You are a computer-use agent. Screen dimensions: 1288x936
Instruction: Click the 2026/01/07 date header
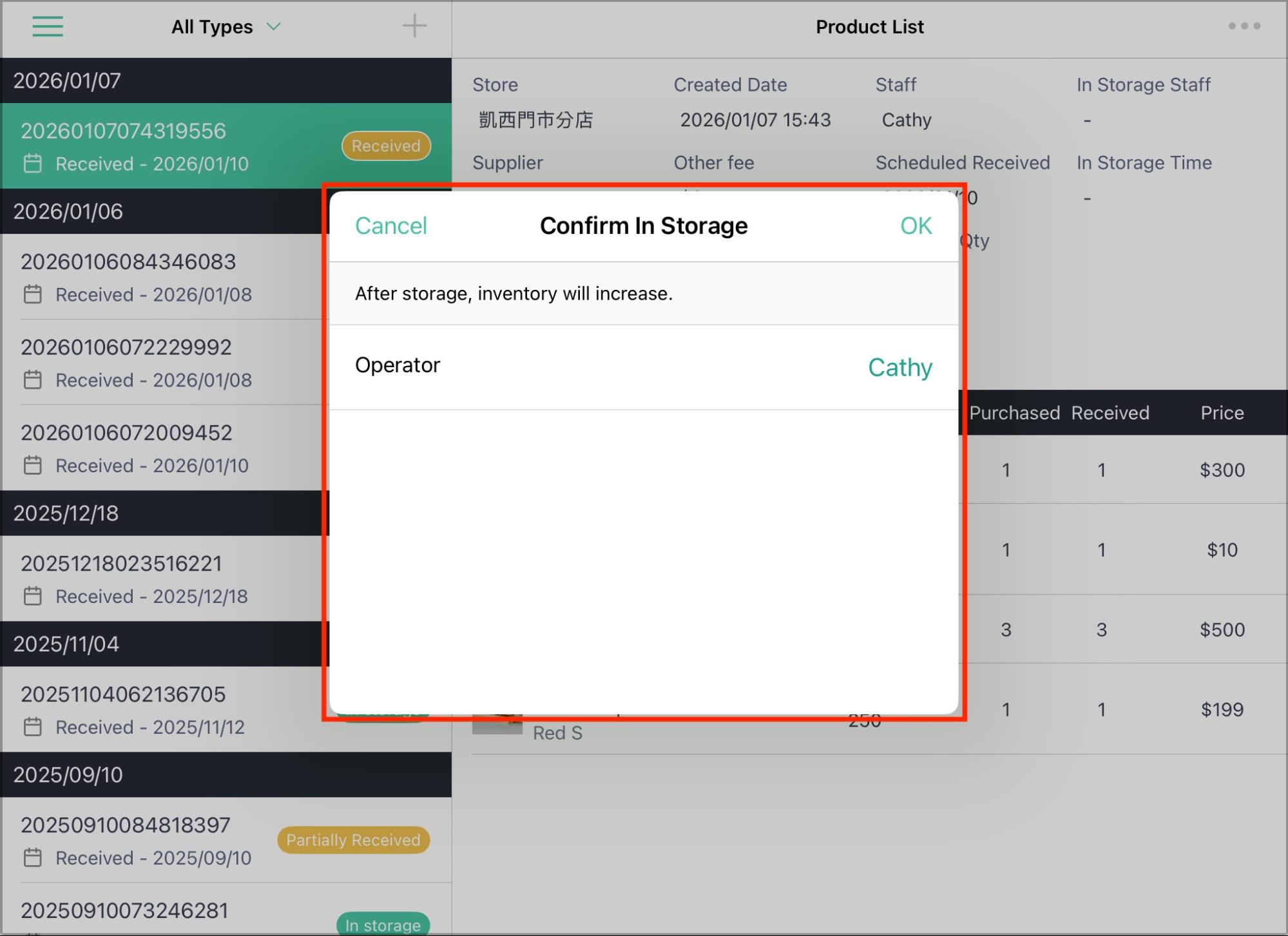(226, 81)
